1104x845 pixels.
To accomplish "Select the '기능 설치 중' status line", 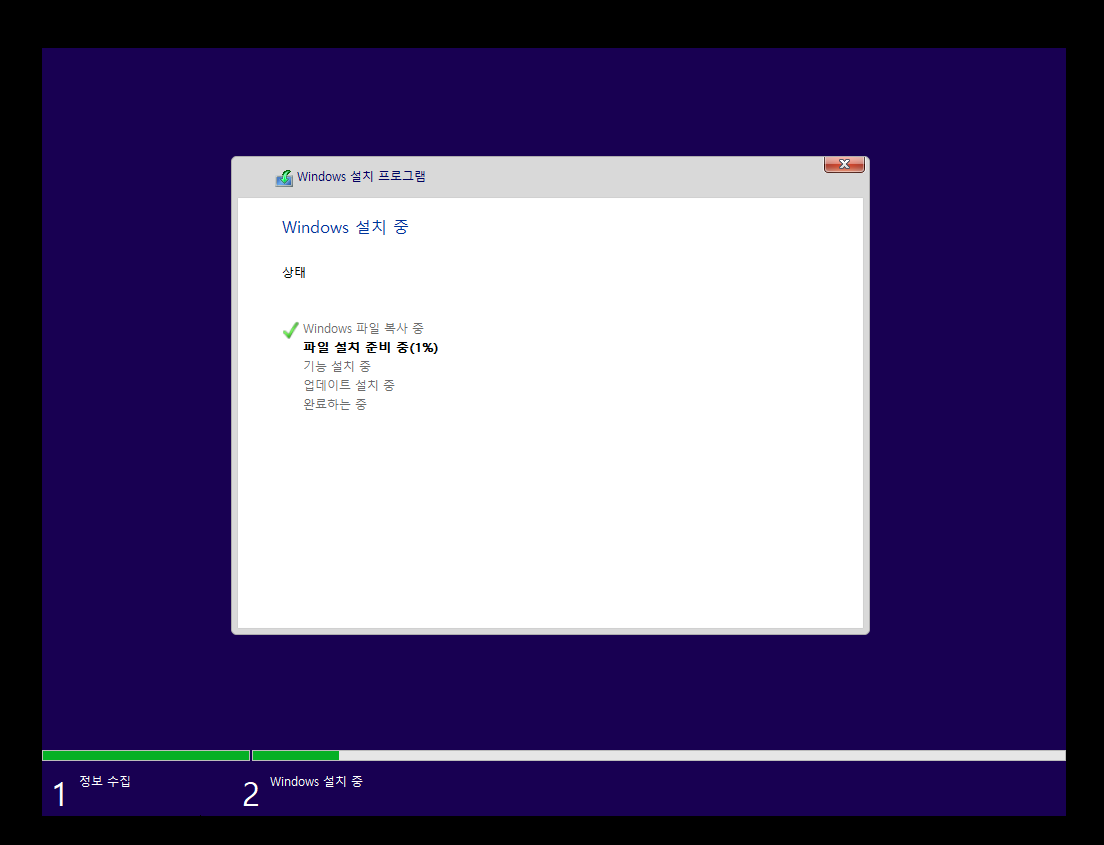I will (337, 366).
